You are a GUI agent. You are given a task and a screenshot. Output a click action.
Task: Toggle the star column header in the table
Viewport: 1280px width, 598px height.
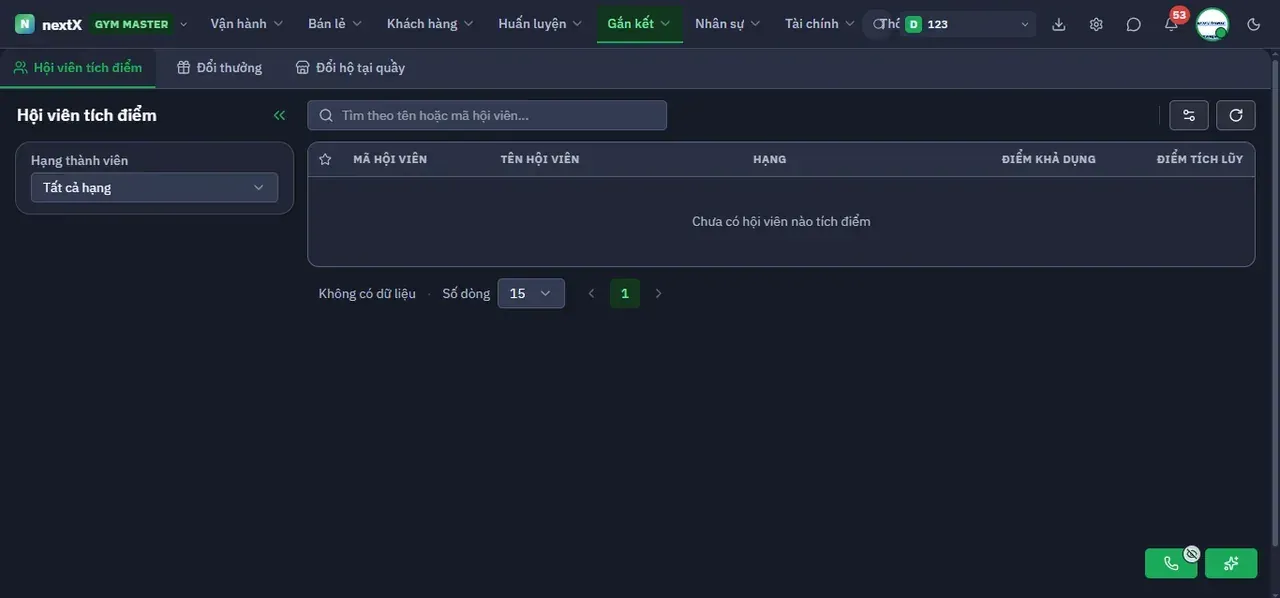[x=325, y=159]
